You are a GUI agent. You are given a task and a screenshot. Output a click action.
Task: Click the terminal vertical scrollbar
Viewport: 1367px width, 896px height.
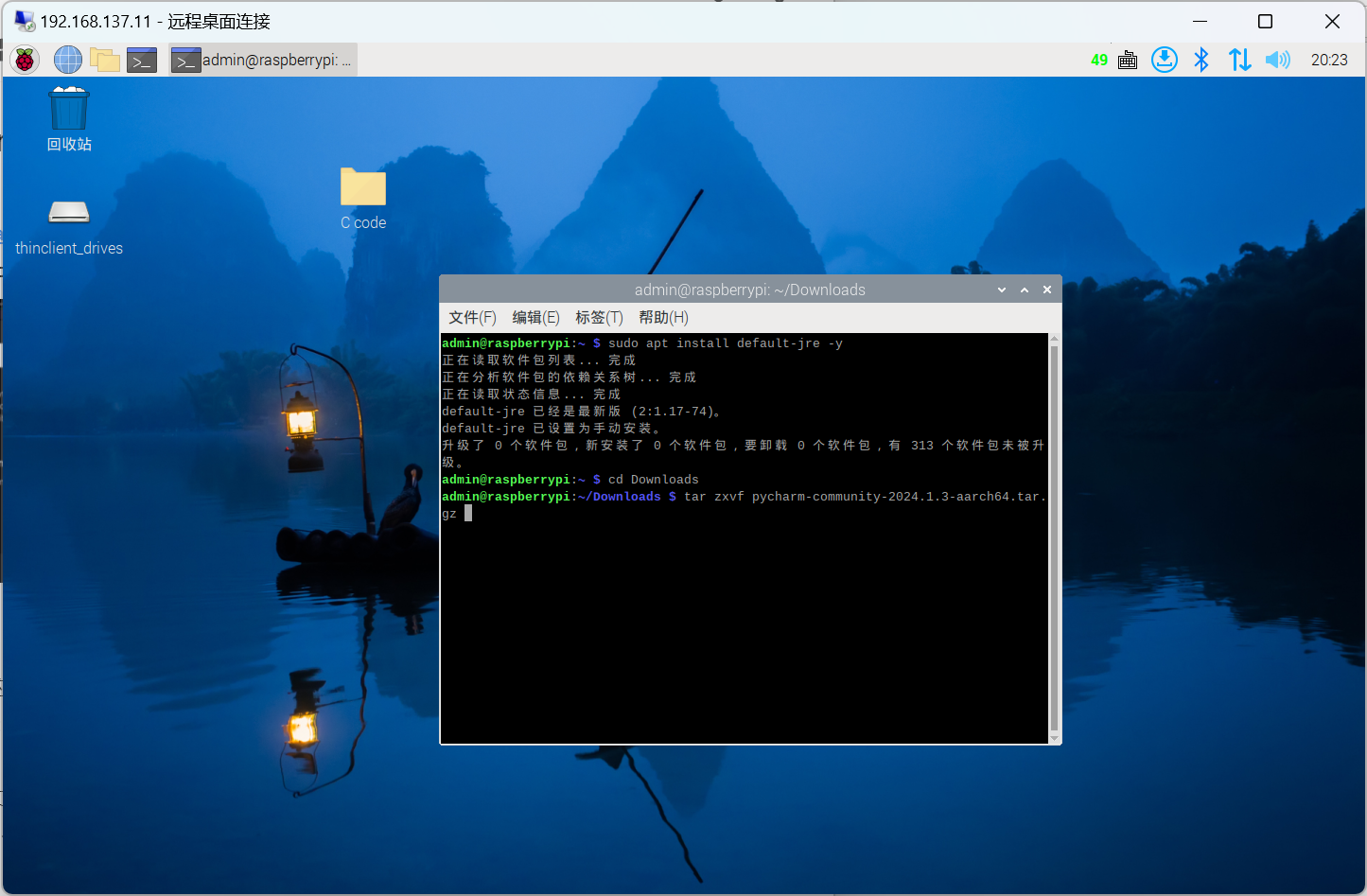(x=1054, y=538)
